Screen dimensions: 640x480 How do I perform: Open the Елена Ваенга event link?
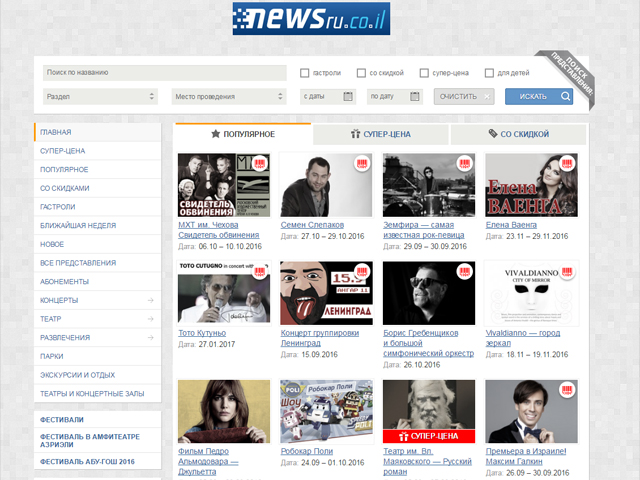tap(511, 225)
